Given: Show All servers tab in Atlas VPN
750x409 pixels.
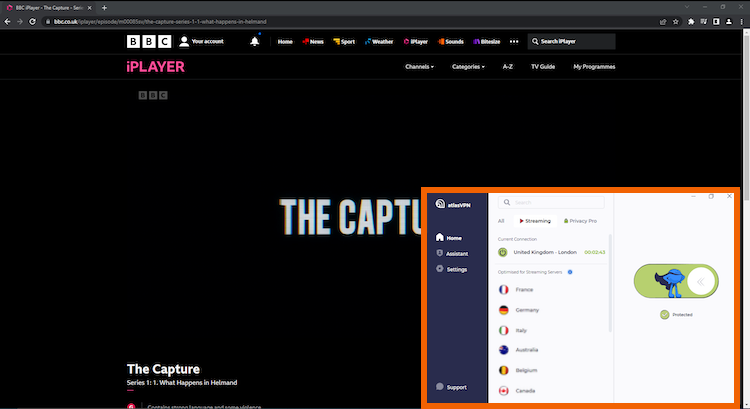Looking at the screenshot, I should point(501,220).
